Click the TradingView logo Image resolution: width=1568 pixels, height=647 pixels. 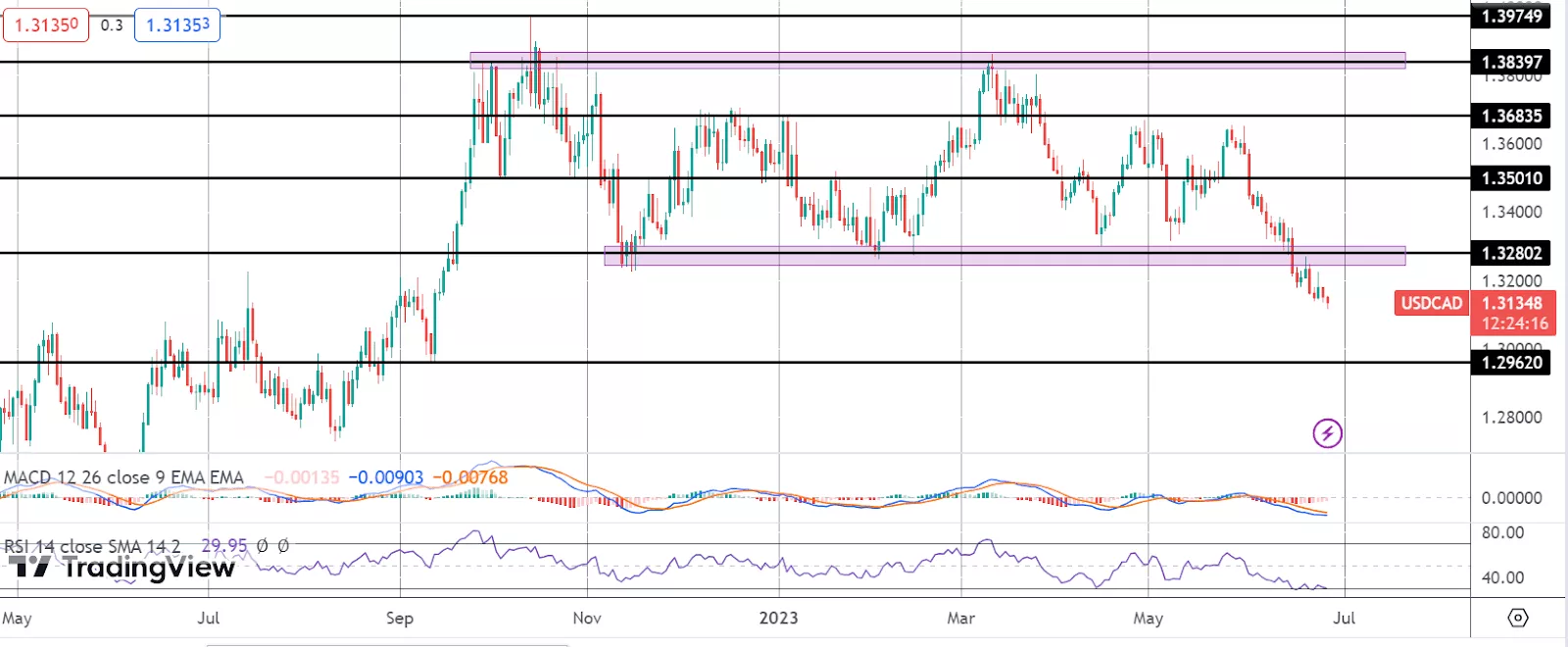(122, 568)
